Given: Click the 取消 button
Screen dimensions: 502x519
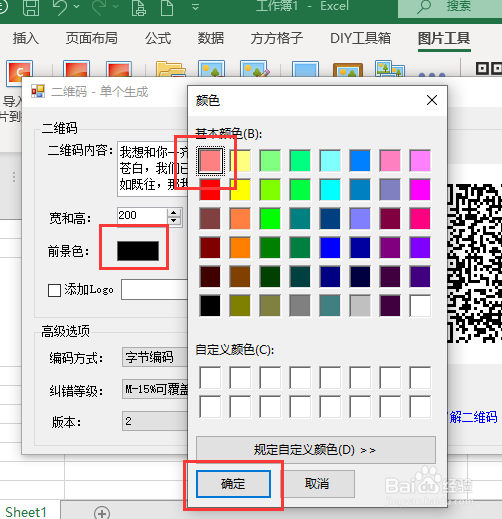Looking at the screenshot, I should (x=317, y=484).
